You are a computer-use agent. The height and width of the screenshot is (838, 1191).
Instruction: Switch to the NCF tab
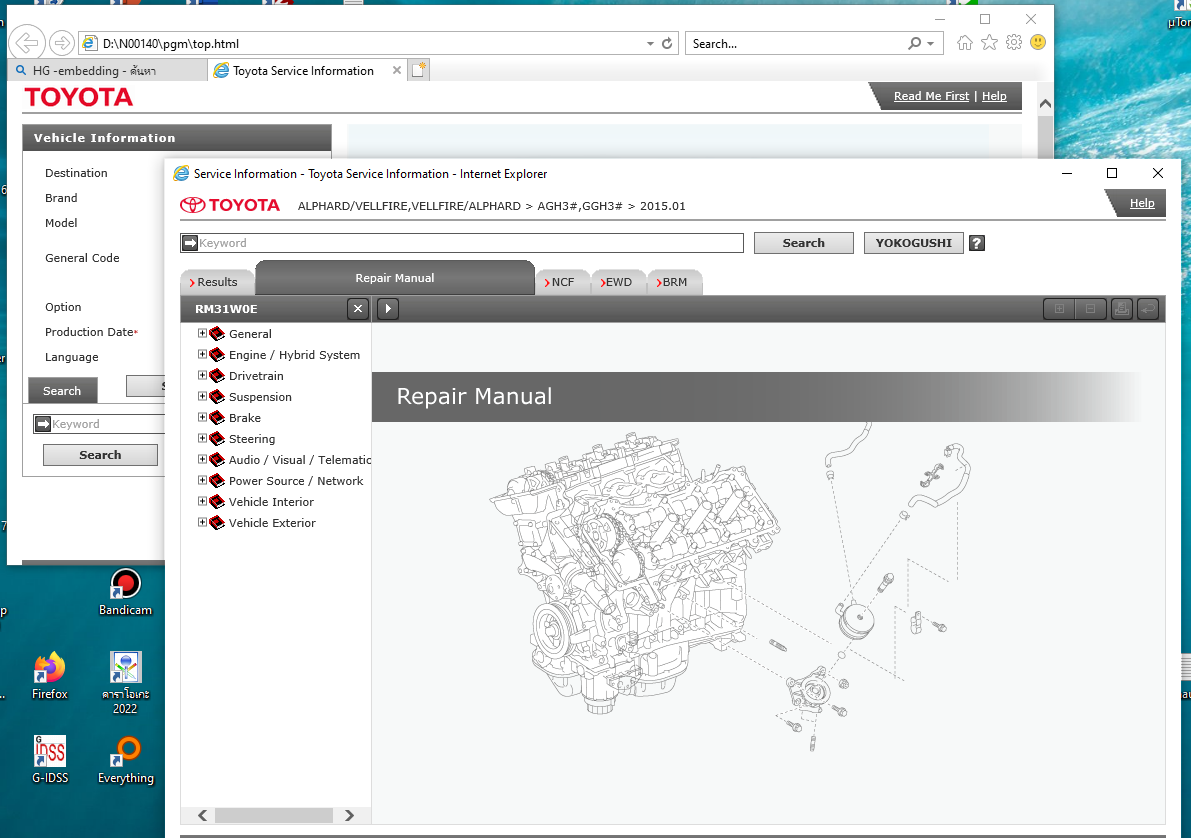[560, 282]
